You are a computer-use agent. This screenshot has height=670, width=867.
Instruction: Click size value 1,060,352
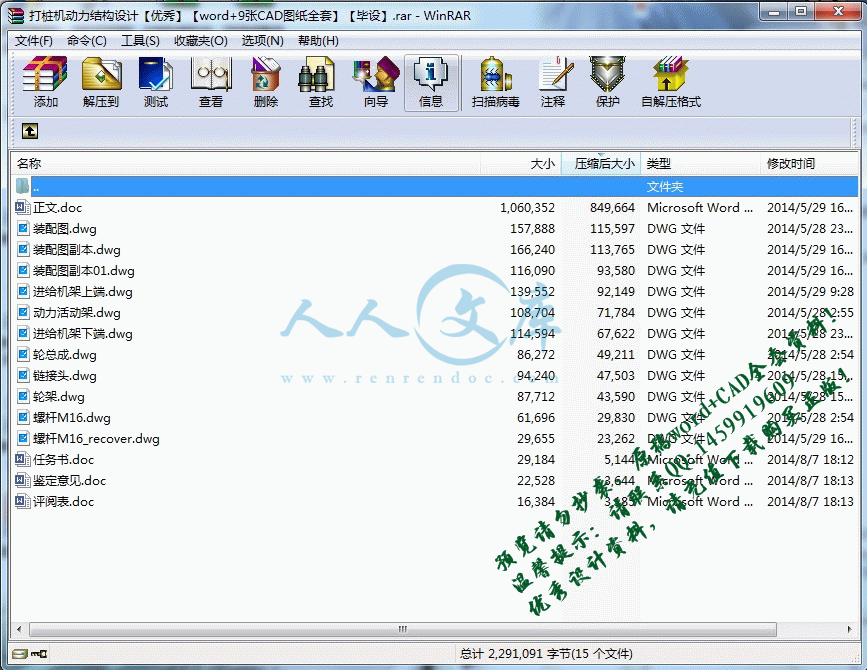(x=527, y=208)
